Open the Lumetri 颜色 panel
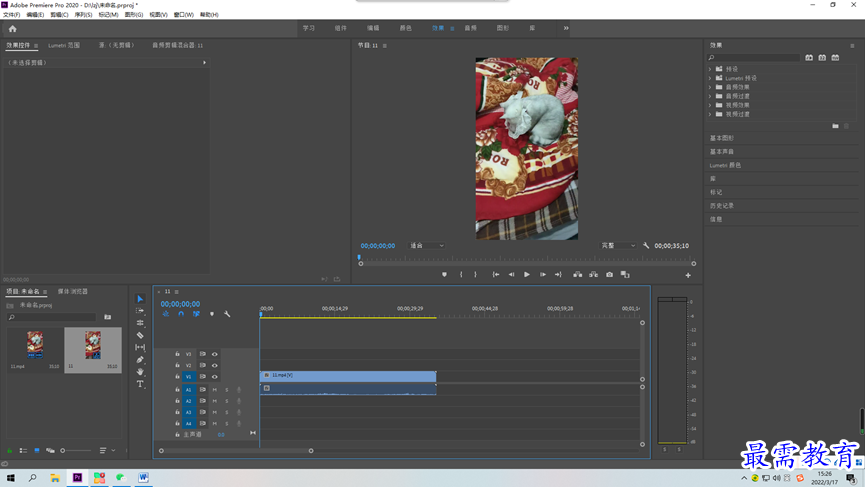This screenshot has width=865, height=487. pyautogui.click(x=725, y=165)
